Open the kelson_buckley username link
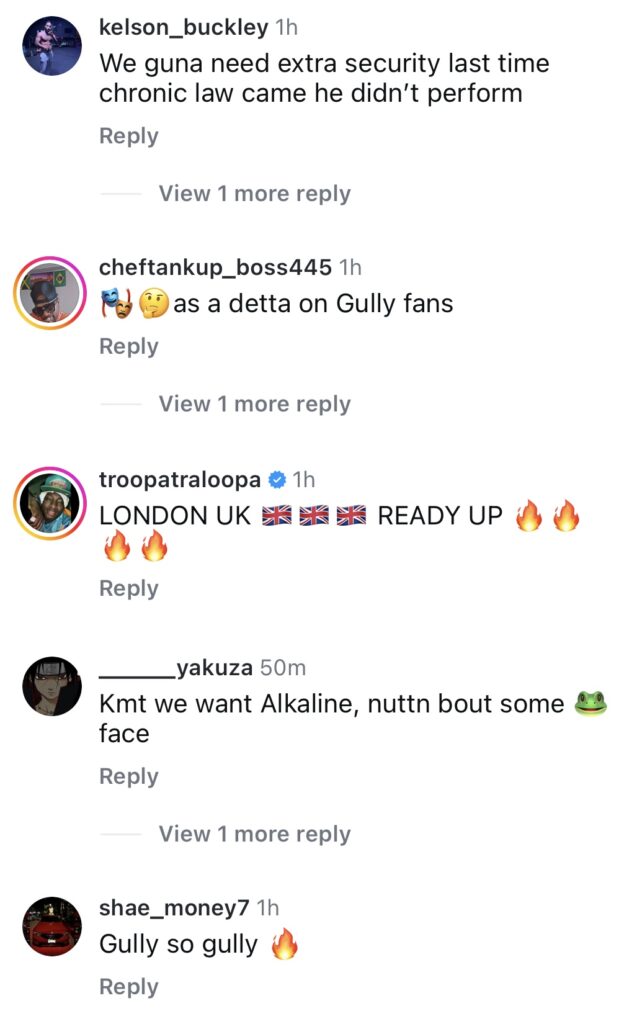The height and width of the screenshot is (1024, 637). click(x=184, y=27)
